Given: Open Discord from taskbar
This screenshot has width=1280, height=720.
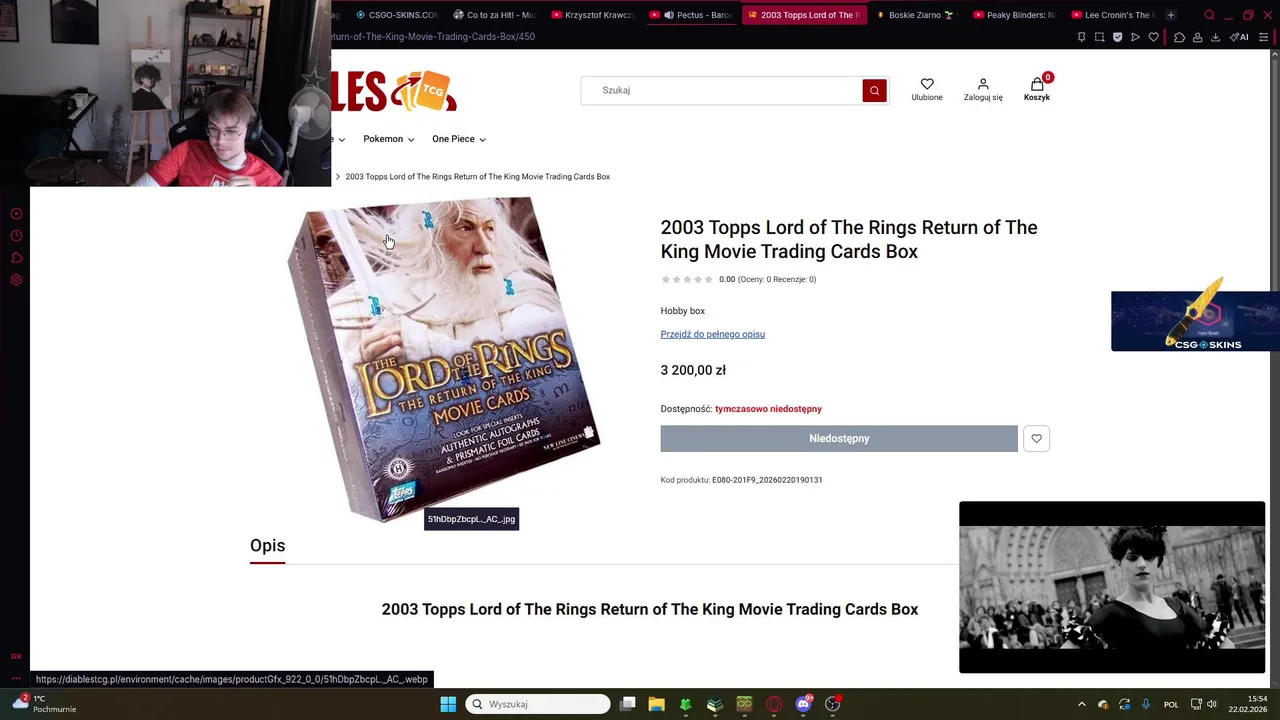Looking at the screenshot, I should (803, 704).
